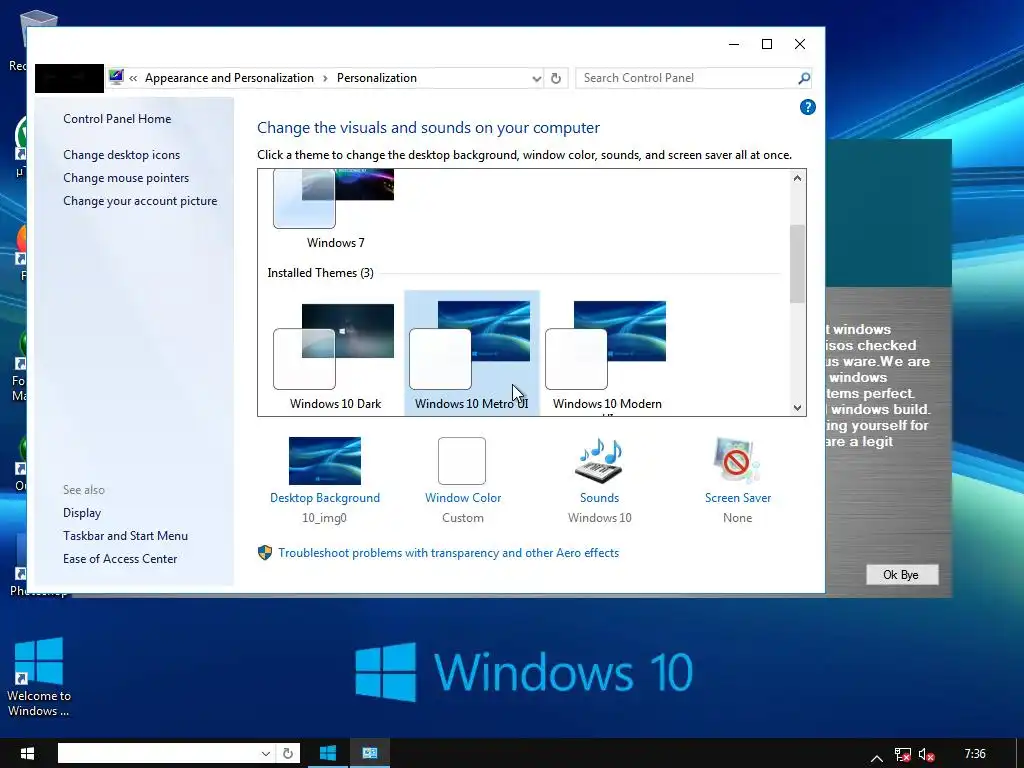
Task: Select the Windows 10 Modern theme
Action: (x=607, y=354)
